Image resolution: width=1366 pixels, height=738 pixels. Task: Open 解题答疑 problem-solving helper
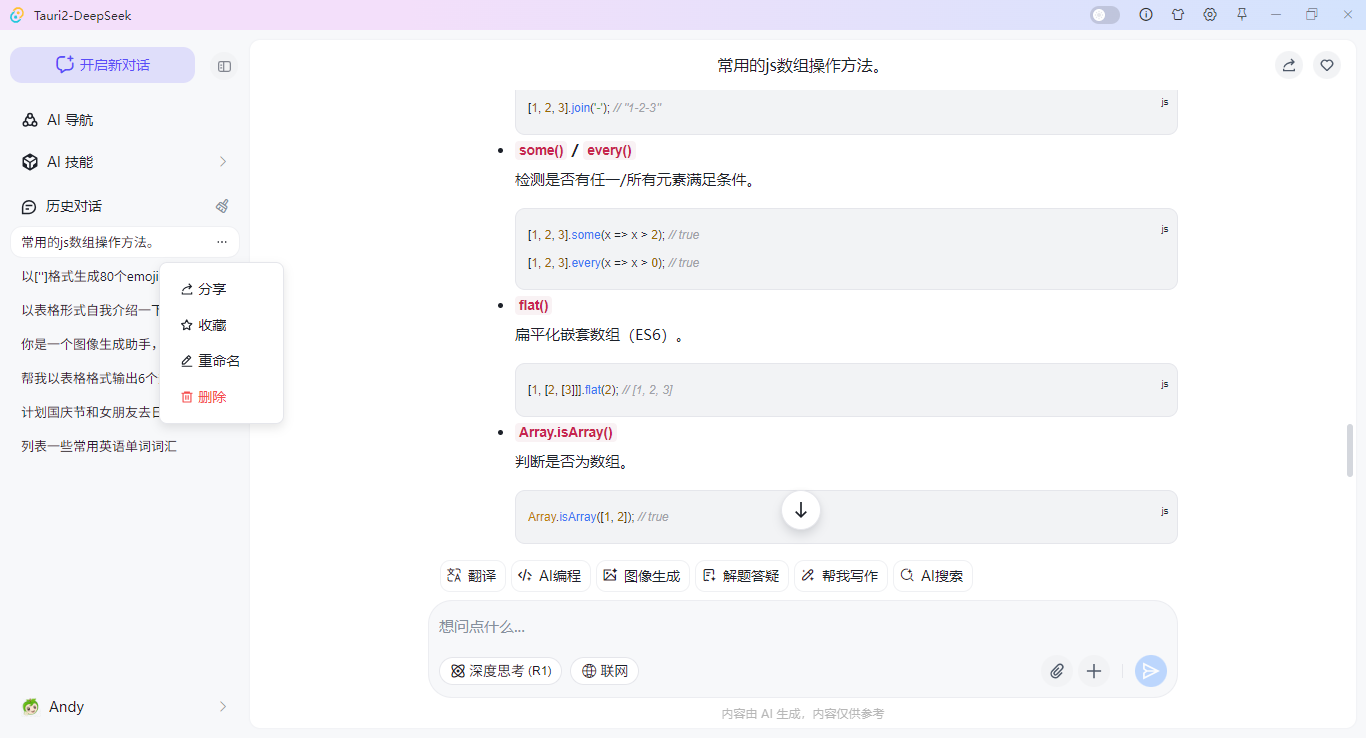[x=741, y=575]
